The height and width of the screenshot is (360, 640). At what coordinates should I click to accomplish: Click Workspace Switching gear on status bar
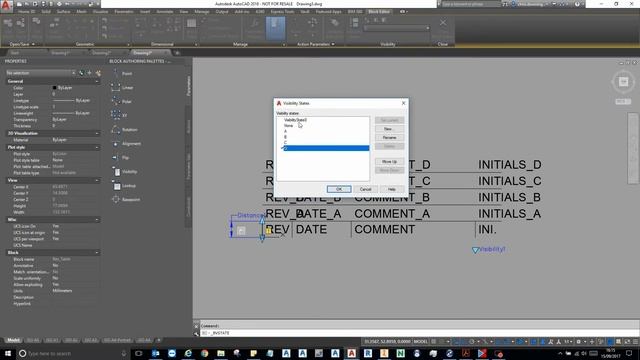point(578,342)
